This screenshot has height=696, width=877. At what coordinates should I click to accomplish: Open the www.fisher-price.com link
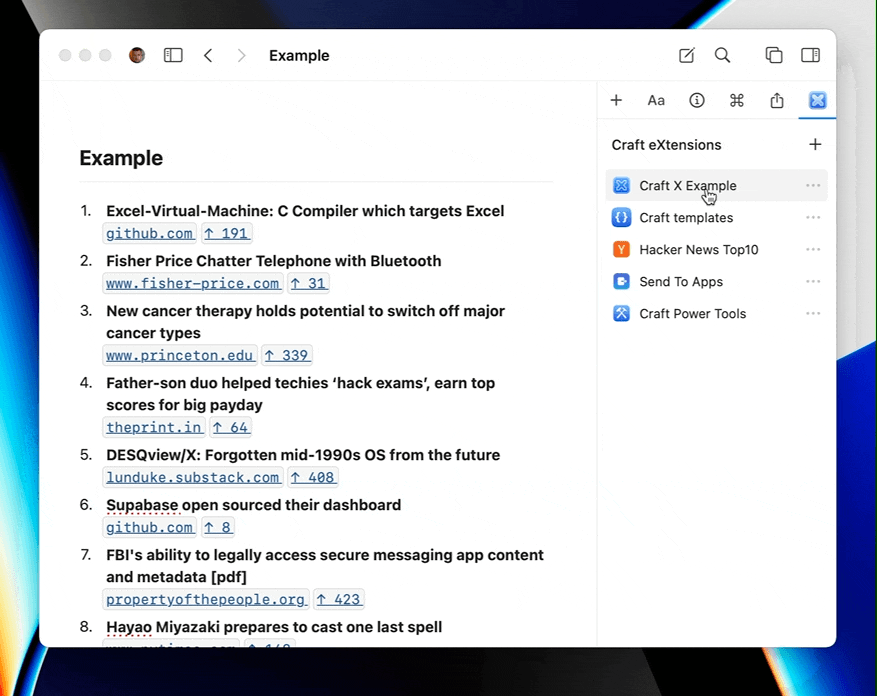pyautogui.click(x=193, y=284)
